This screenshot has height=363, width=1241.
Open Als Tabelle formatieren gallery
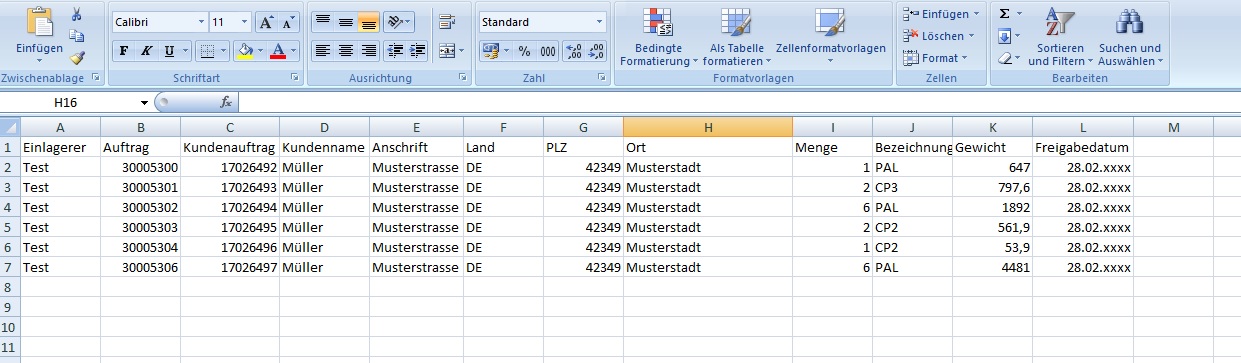coord(737,38)
